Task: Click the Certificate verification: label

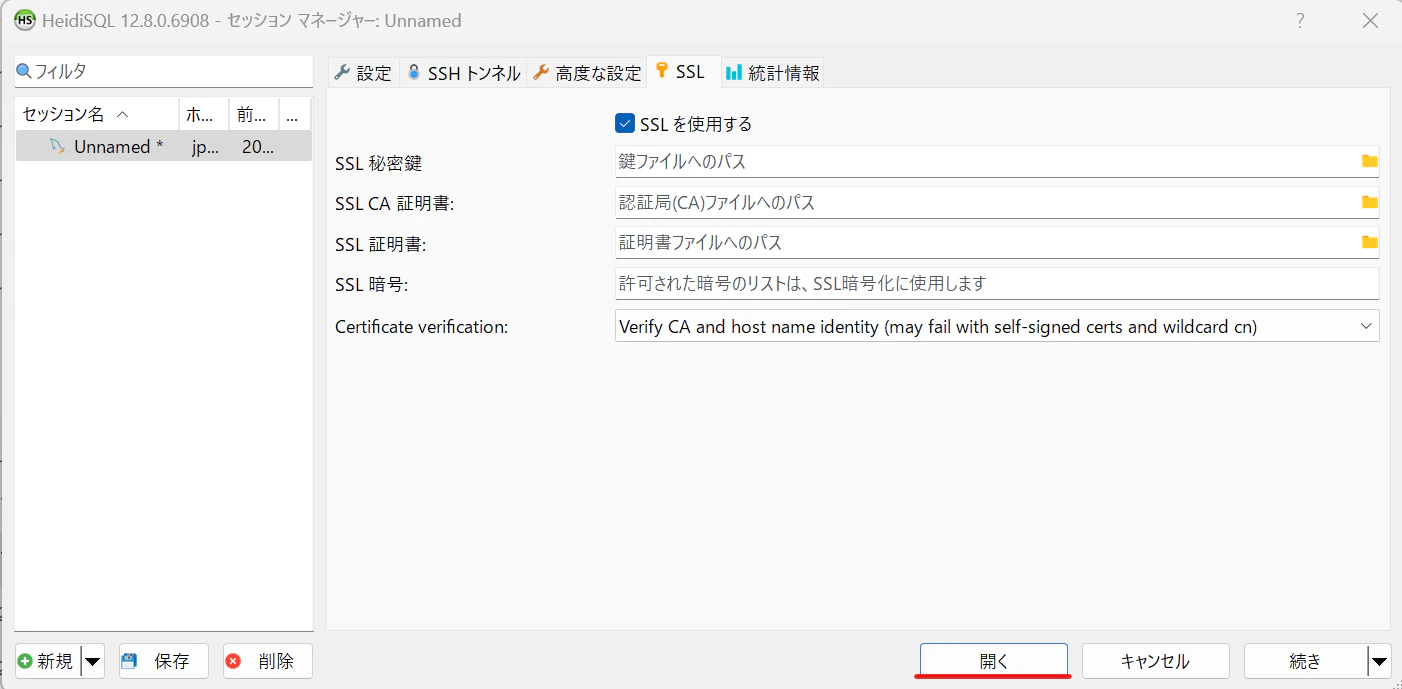Action: (422, 327)
